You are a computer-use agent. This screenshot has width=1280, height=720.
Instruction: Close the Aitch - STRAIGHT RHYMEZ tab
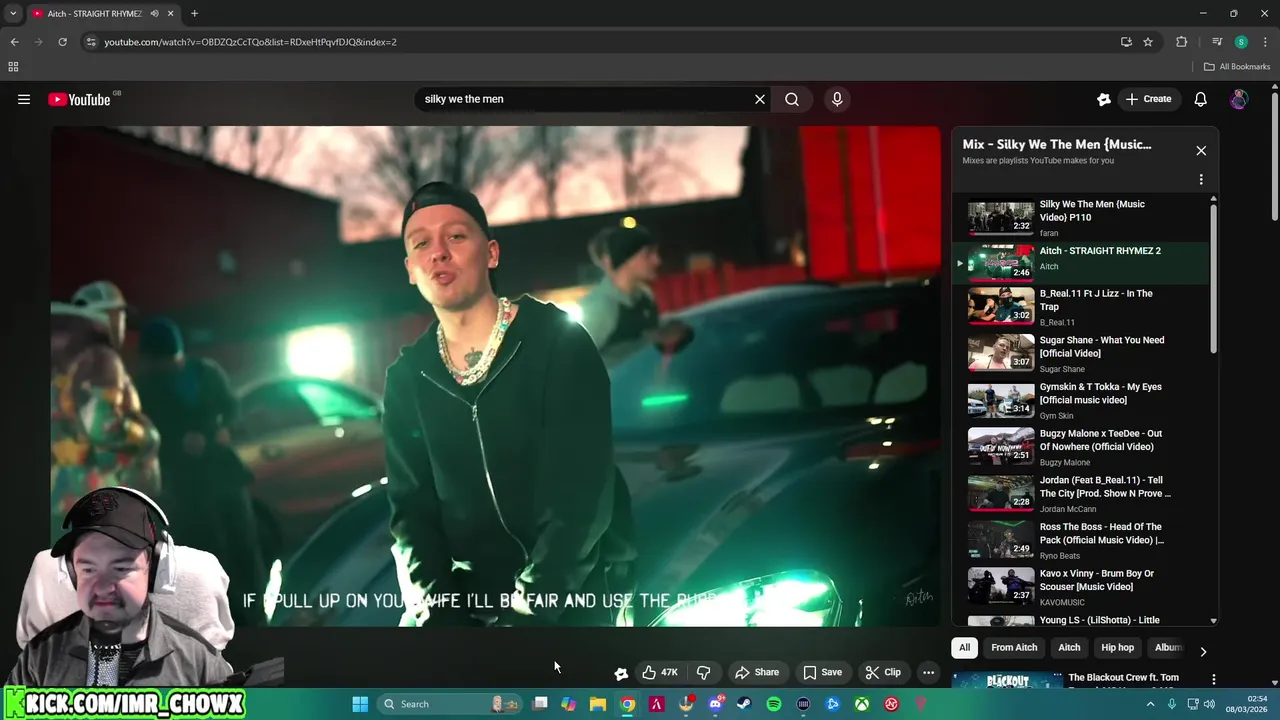coord(170,14)
